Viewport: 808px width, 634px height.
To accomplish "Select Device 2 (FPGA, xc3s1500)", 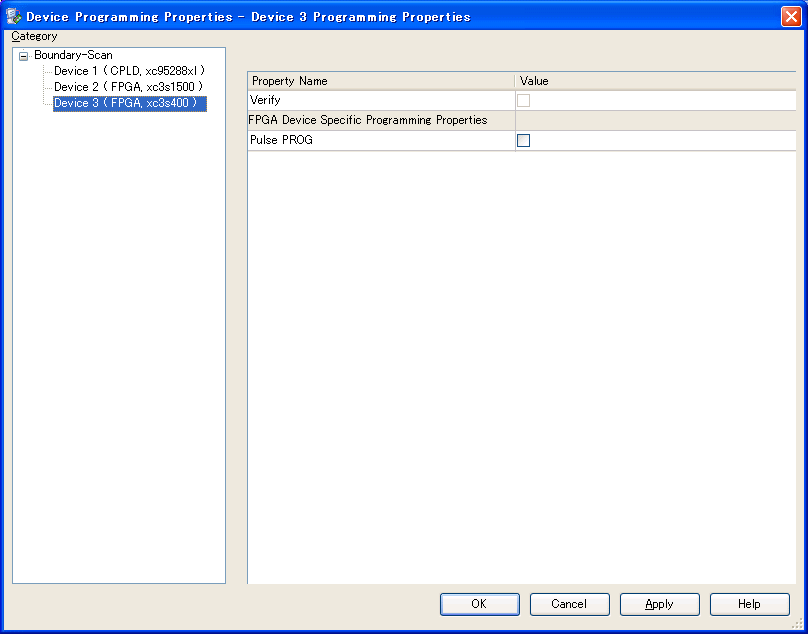I will pos(129,87).
